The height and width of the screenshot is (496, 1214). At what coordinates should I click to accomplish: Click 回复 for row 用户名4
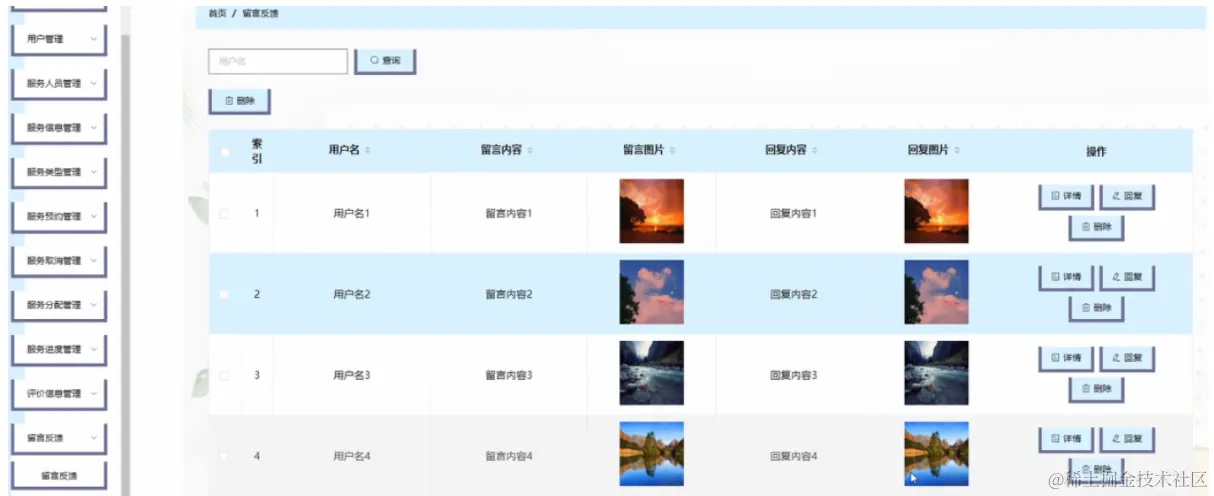pyautogui.click(x=1127, y=439)
